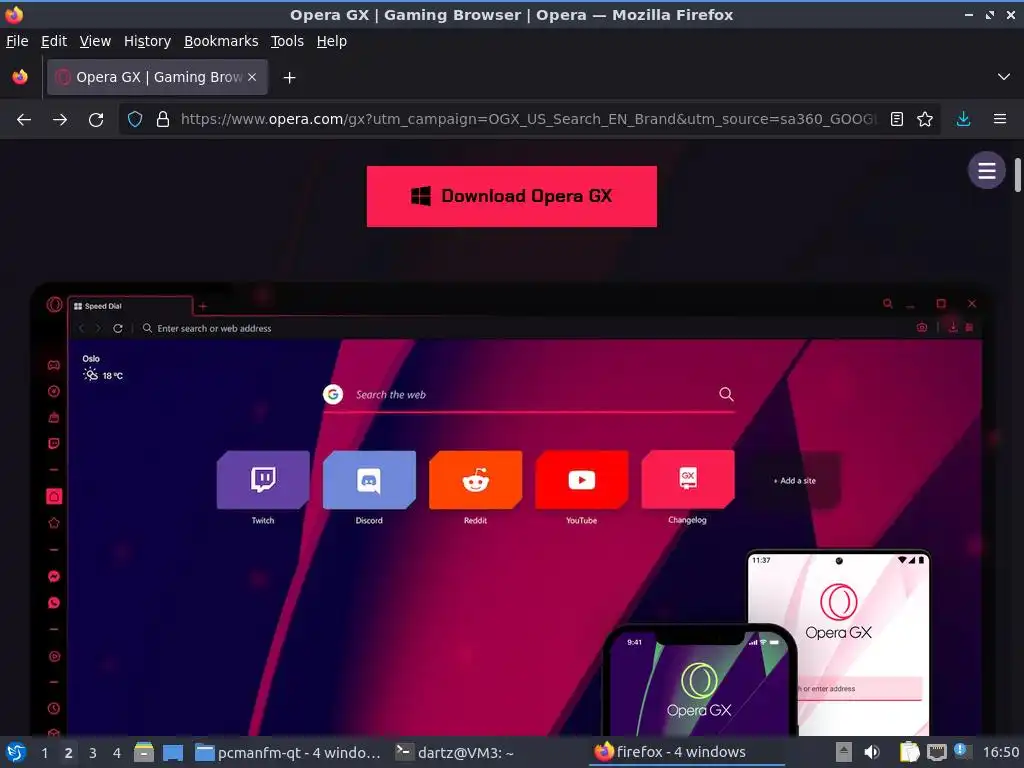
Task: Open the Tools menu
Action: (287, 41)
